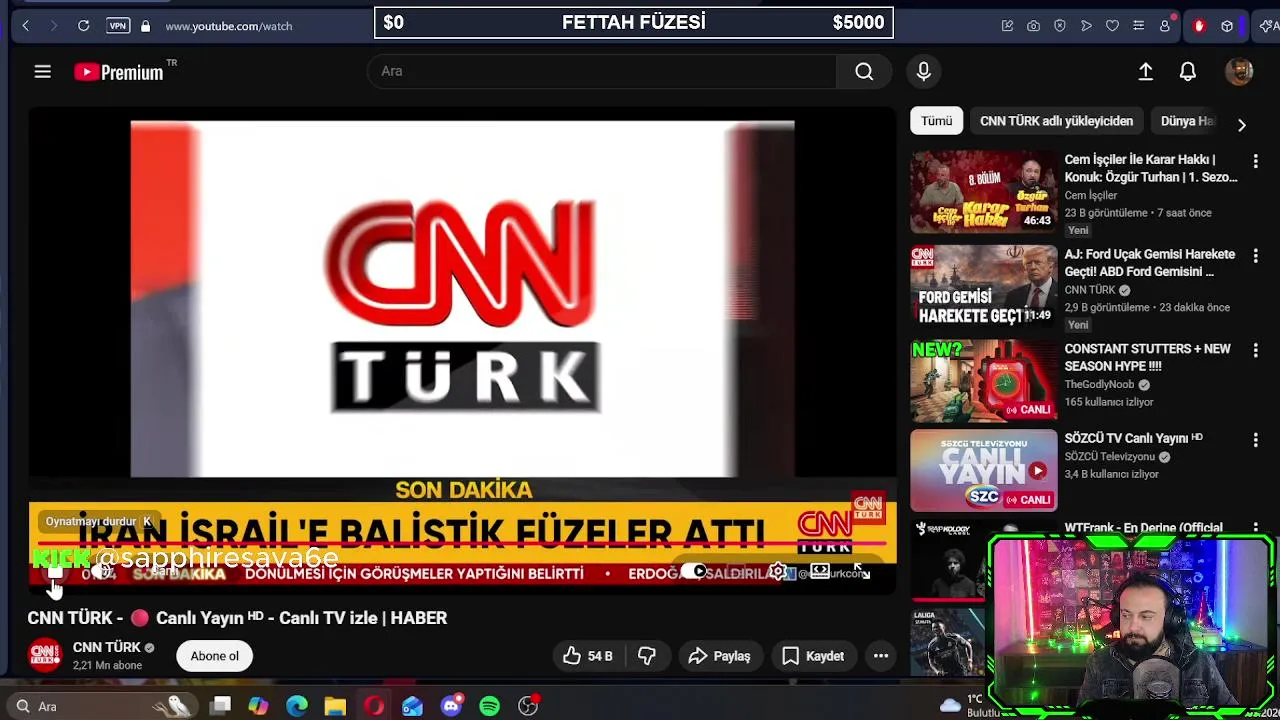The height and width of the screenshot is (720, 1280).
Task: Add page to bookmarks heart
Action: coord(1112,26)
